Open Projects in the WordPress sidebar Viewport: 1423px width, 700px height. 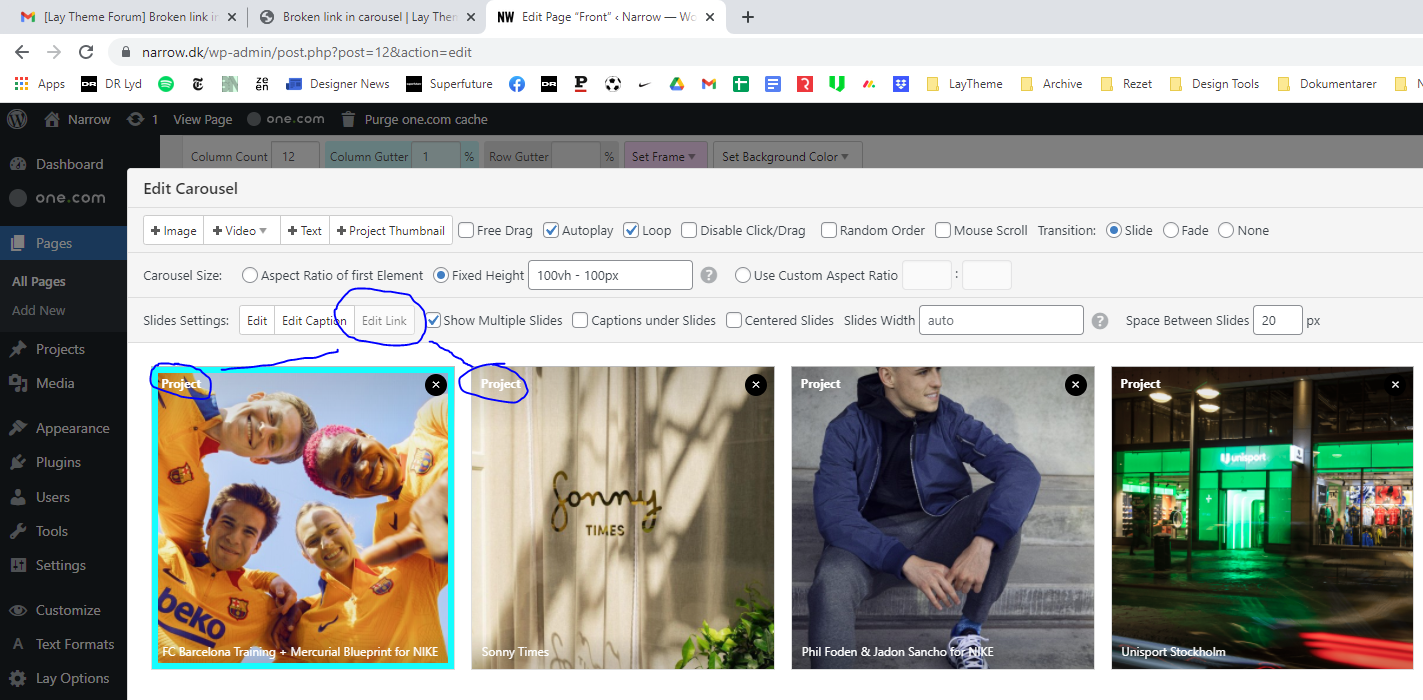[x=60, y=349]
